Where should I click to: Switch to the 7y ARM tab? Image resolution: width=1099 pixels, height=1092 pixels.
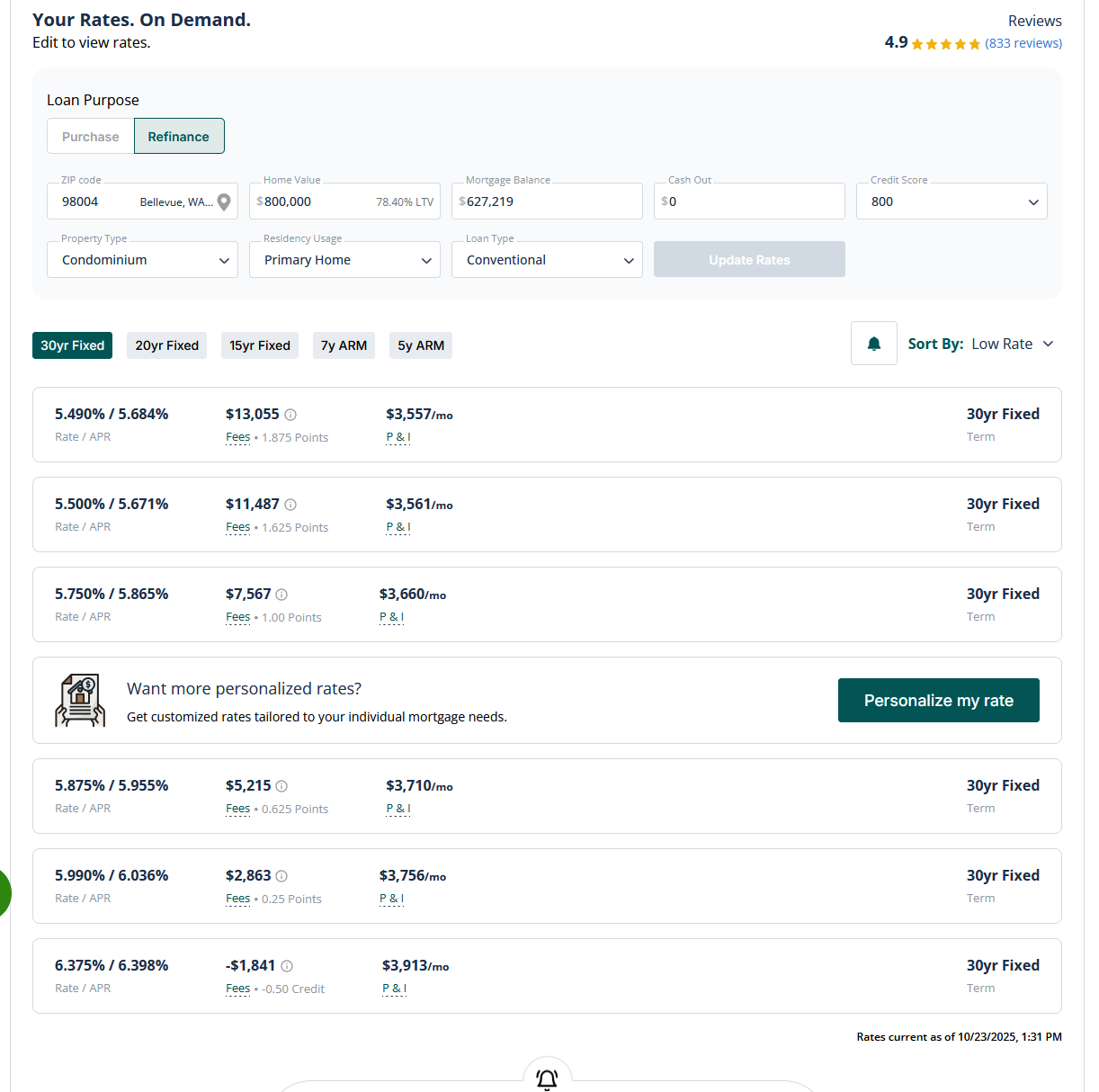344,345
